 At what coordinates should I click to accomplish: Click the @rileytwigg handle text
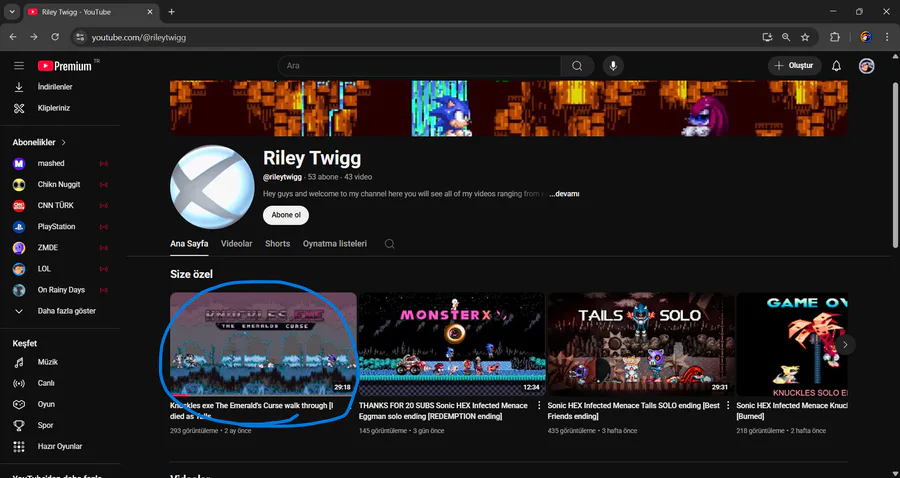282,177
